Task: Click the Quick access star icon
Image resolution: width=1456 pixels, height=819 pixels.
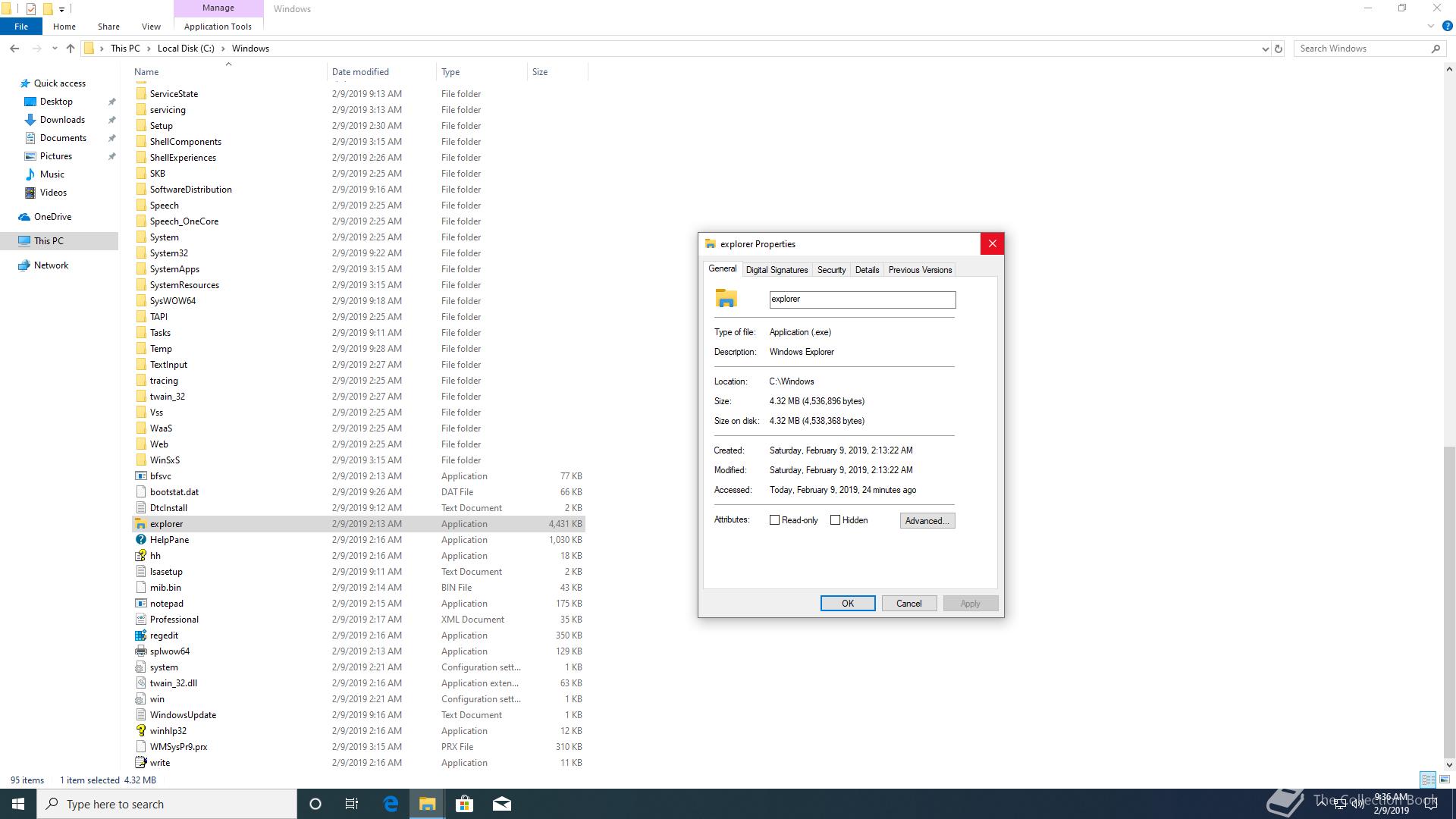Action: [x=24, y=83]
